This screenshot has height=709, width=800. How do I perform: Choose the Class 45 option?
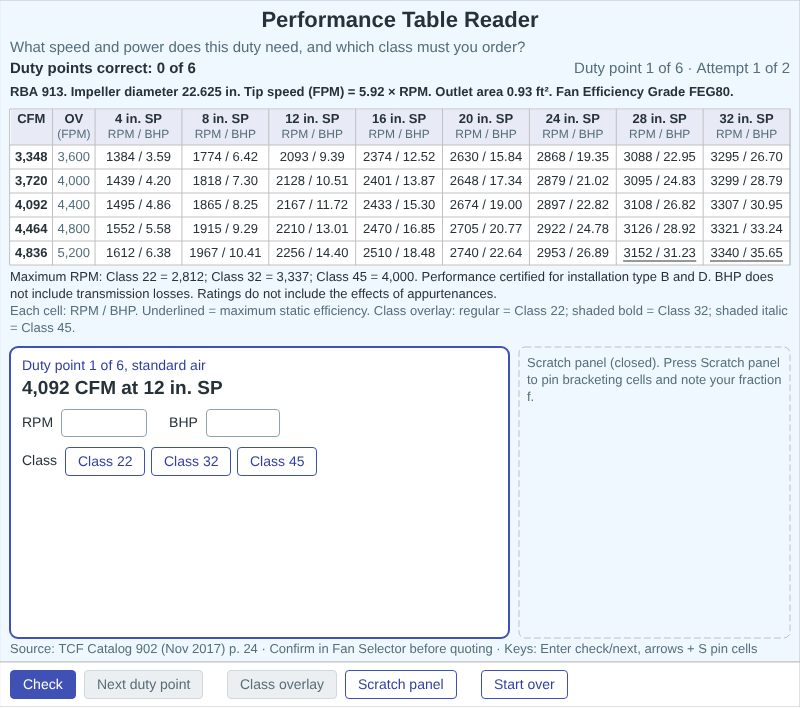pyautogui.click(x=277, y=461)
